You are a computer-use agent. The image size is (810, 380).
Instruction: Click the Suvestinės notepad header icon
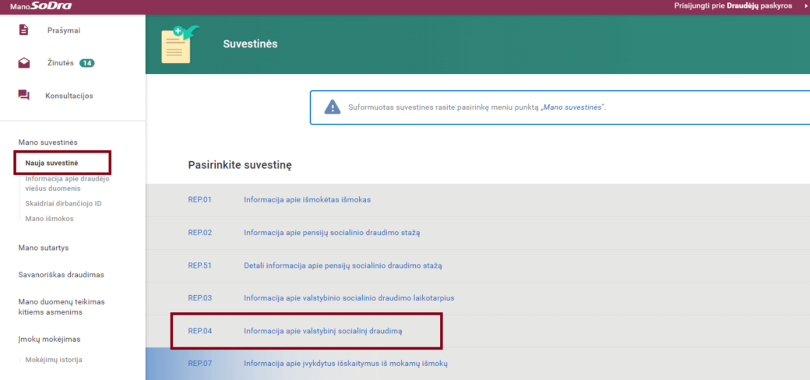180,44
